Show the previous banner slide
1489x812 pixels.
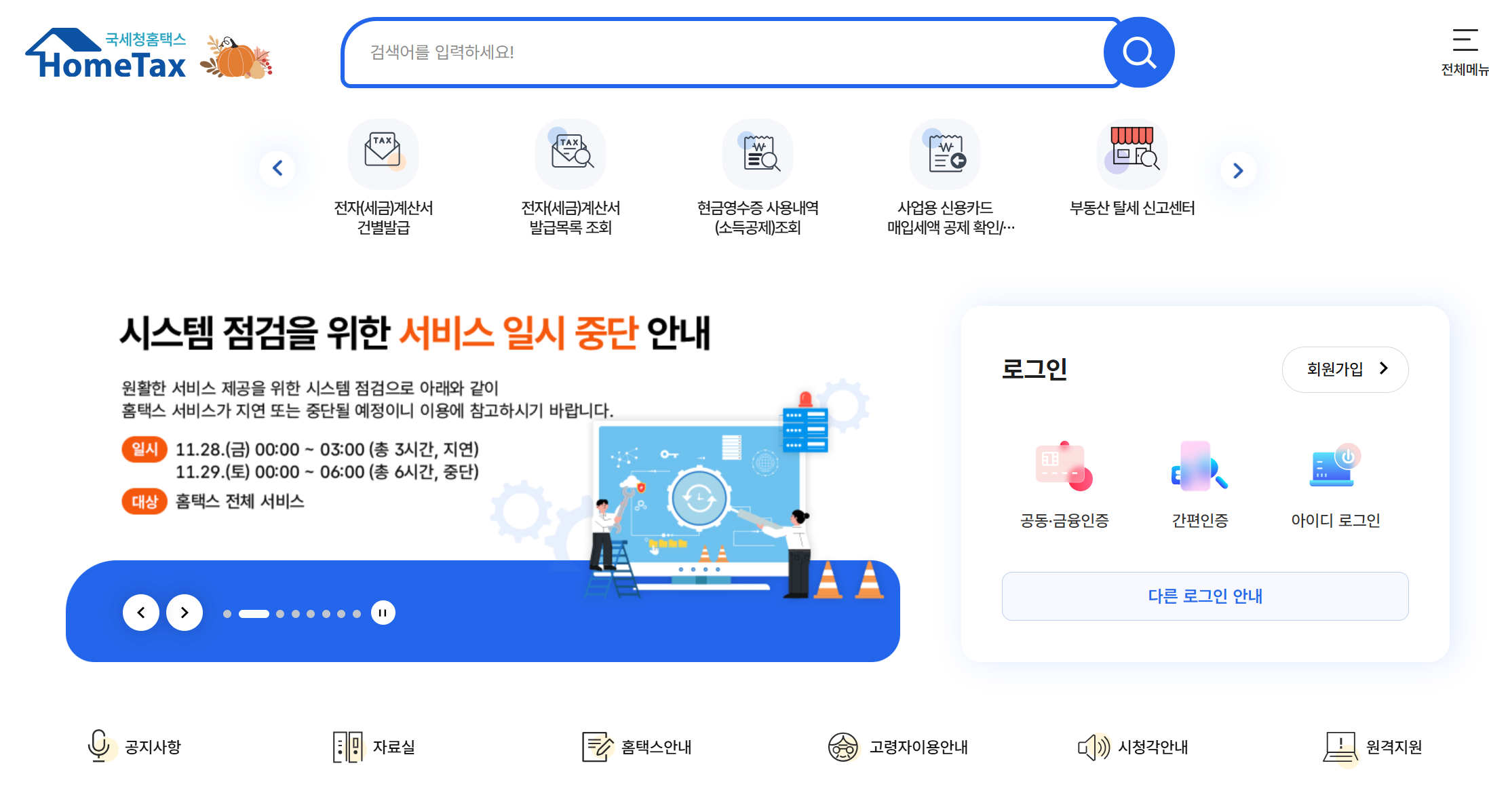(141, 613)
